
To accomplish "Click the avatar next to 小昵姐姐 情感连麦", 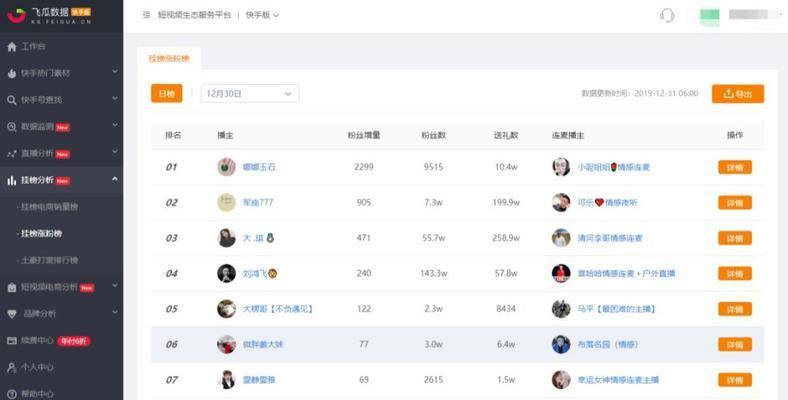I will pos(561,167).
